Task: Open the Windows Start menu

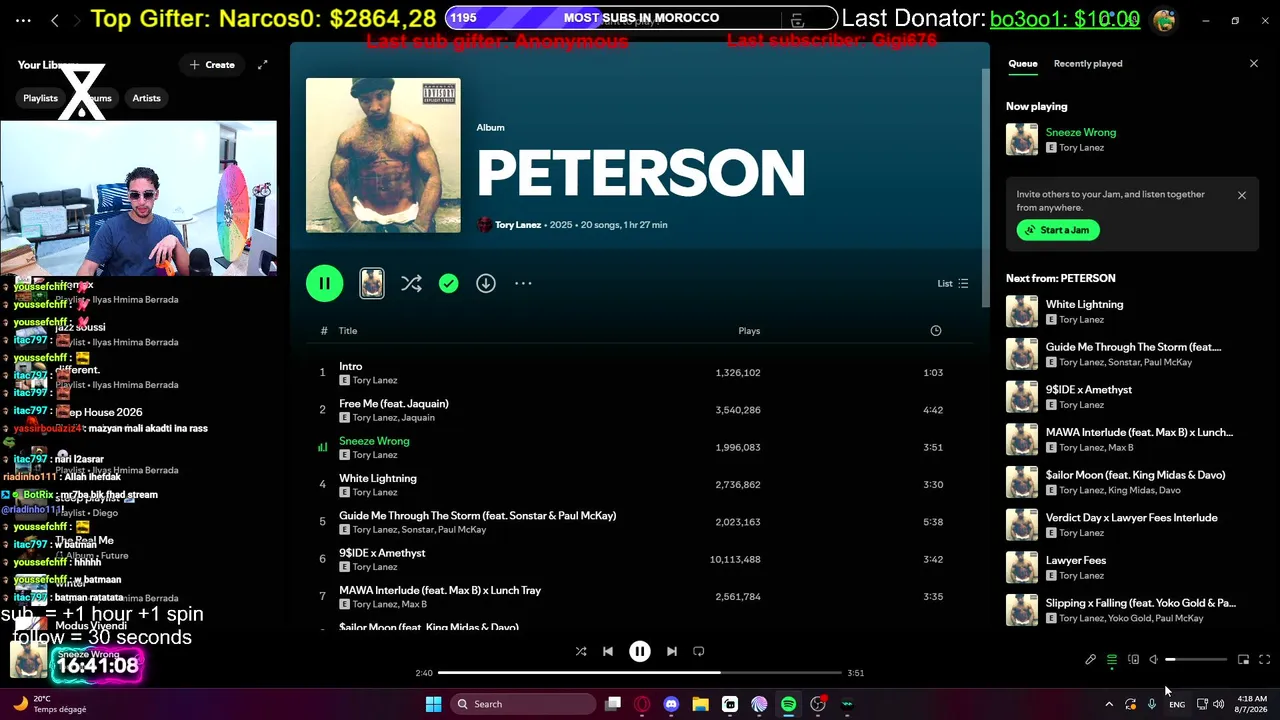Action: [433, 704]
